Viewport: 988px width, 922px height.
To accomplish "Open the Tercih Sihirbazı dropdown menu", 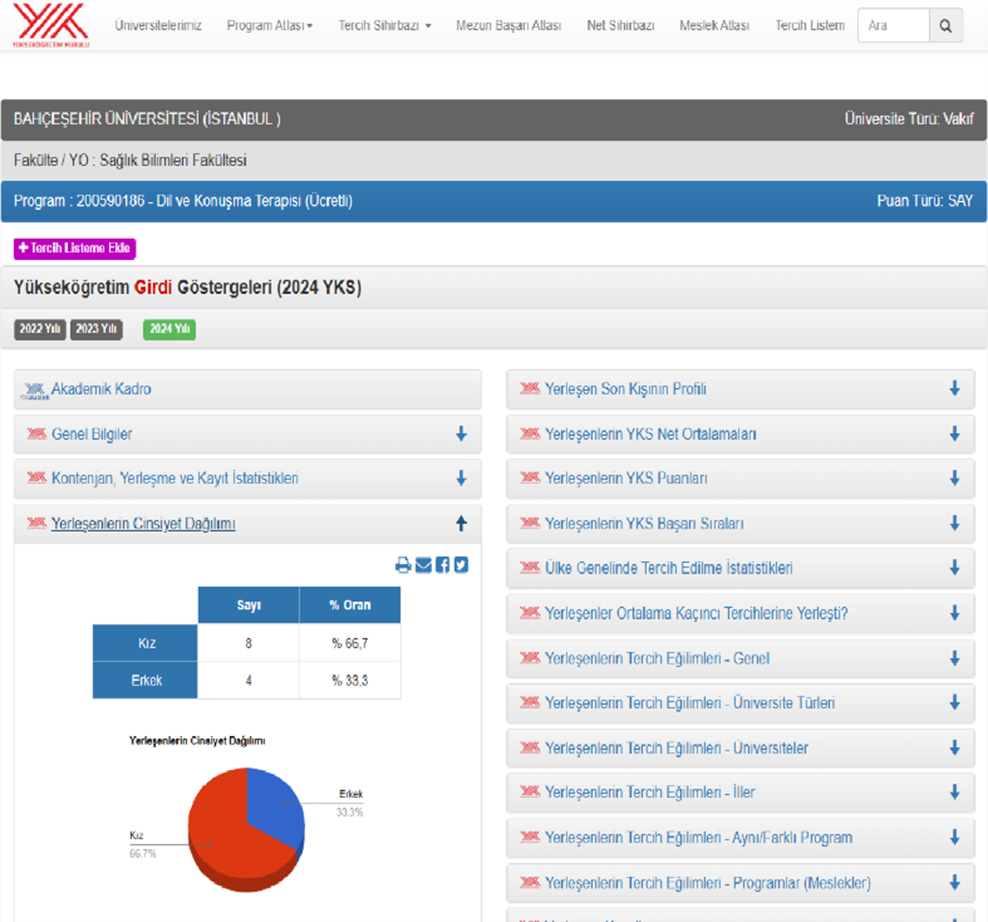I will point(384,26).
